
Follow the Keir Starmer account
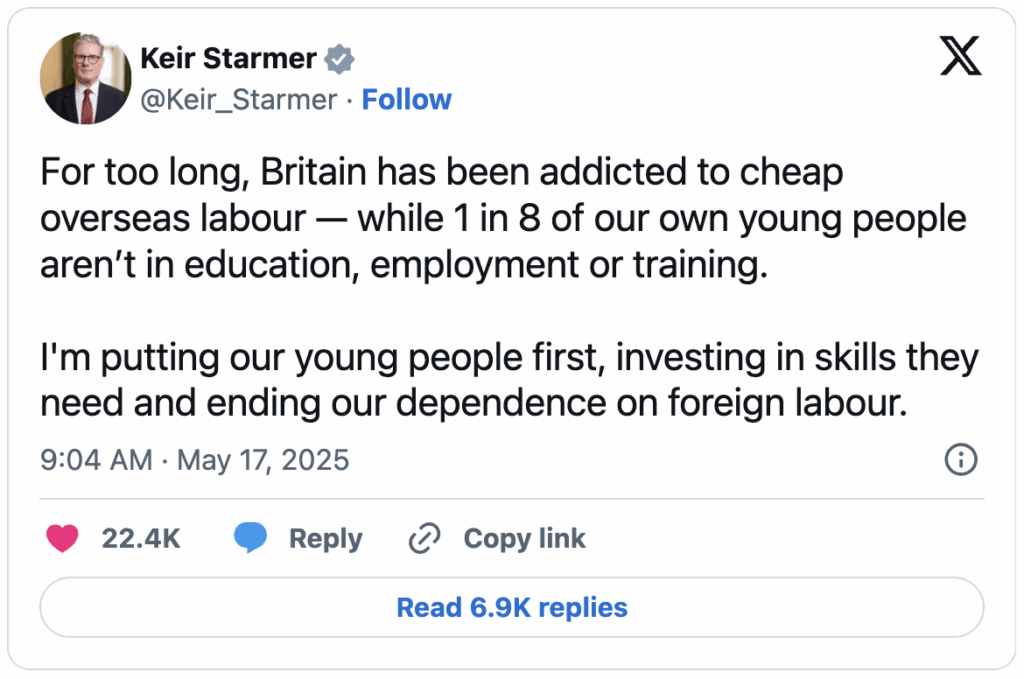click(406, 100)
